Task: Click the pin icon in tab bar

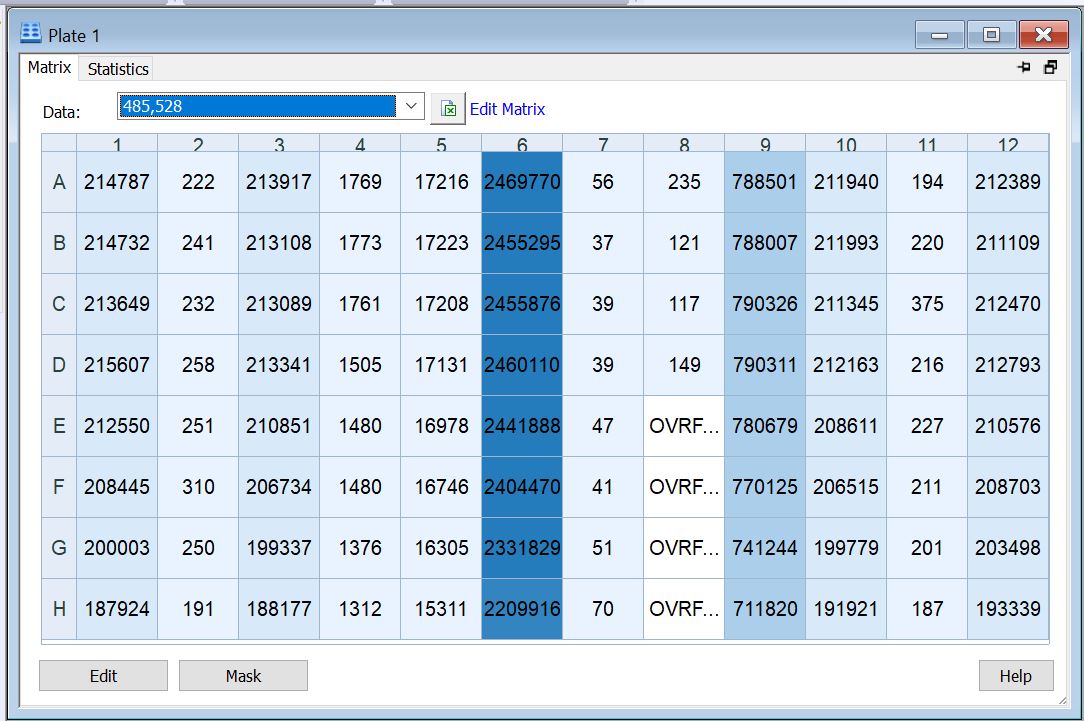Action: pyautogui.click(x=1023, y=68)
